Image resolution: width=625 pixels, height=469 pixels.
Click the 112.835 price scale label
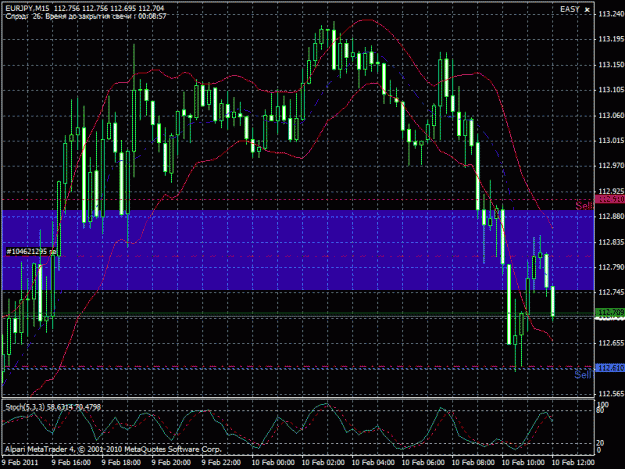tap(611, 242)
